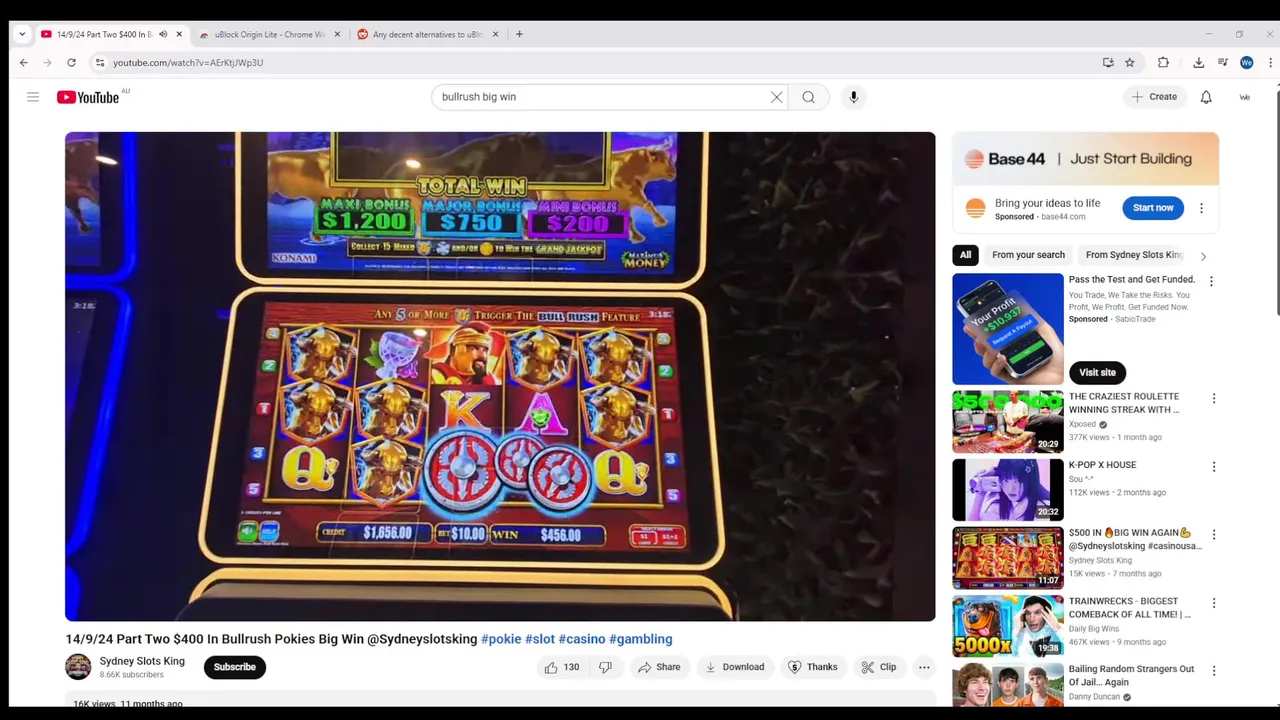Open the #pokie hashtag link

[x=501, y=639]
